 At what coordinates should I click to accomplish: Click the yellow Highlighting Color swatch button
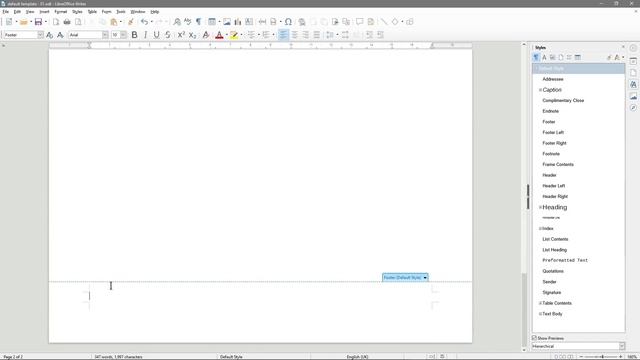[234, 35]
